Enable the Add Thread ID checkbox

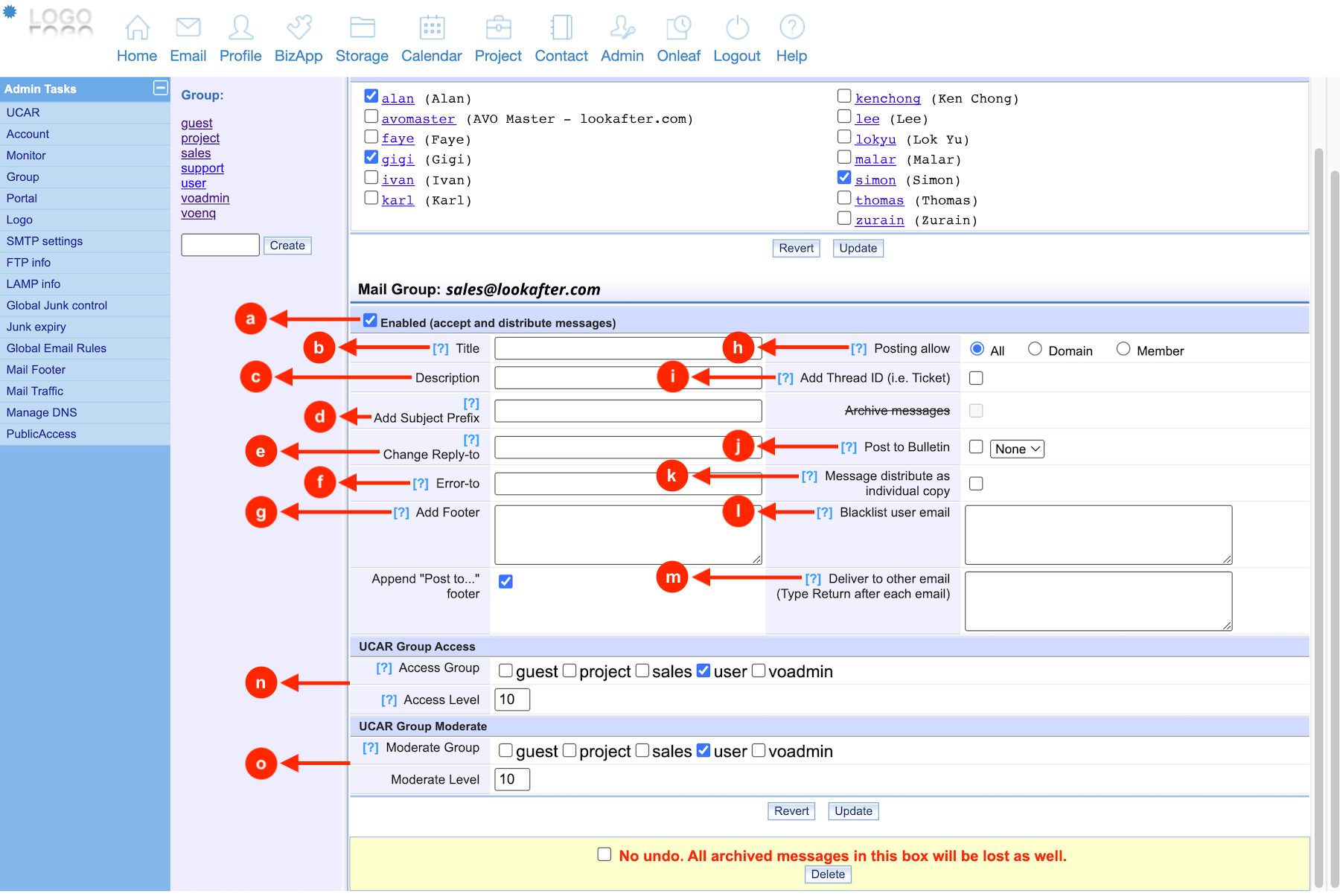click(976, 378)
